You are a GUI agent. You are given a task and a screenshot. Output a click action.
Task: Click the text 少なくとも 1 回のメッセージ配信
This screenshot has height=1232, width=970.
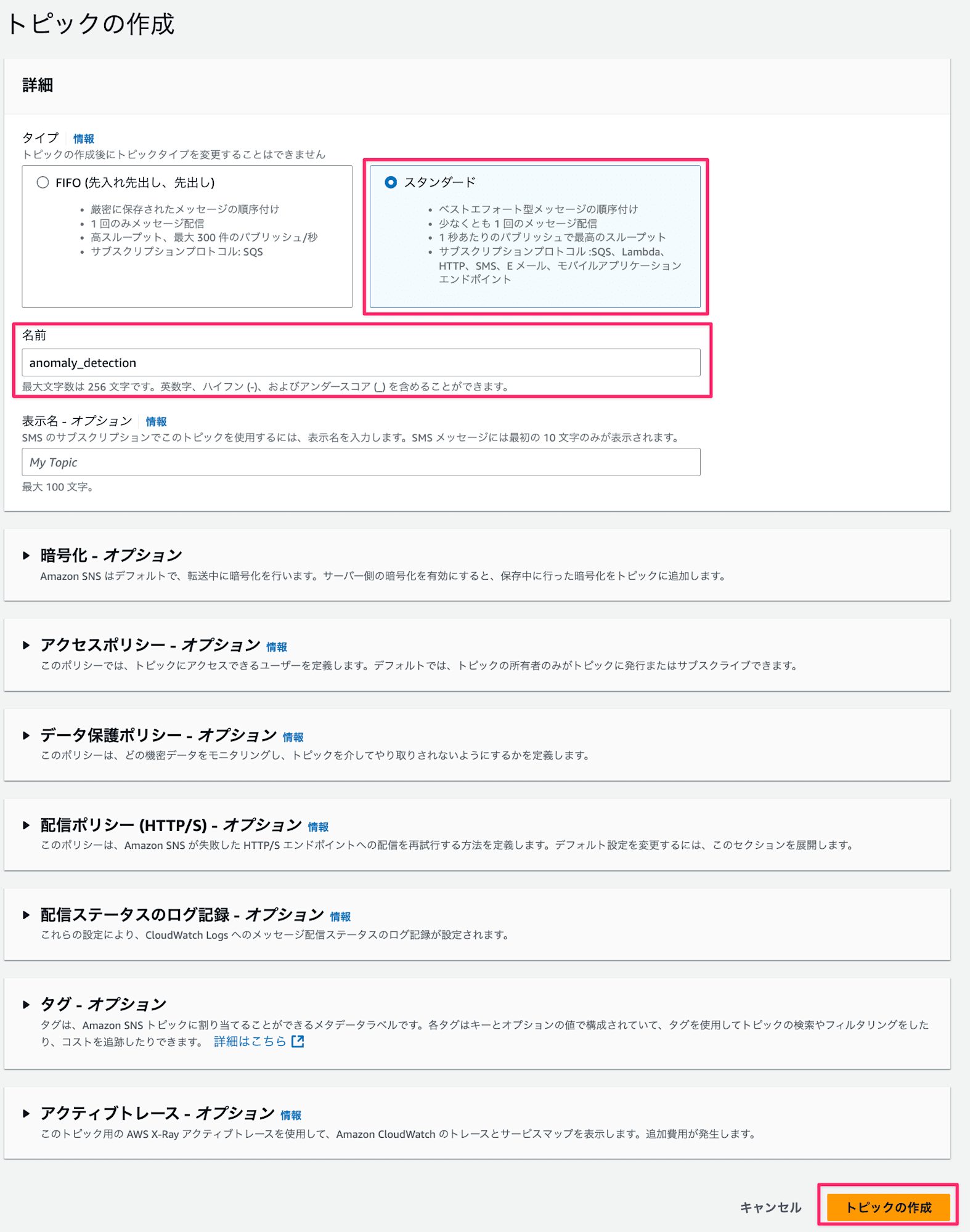(x=518, y=224)
